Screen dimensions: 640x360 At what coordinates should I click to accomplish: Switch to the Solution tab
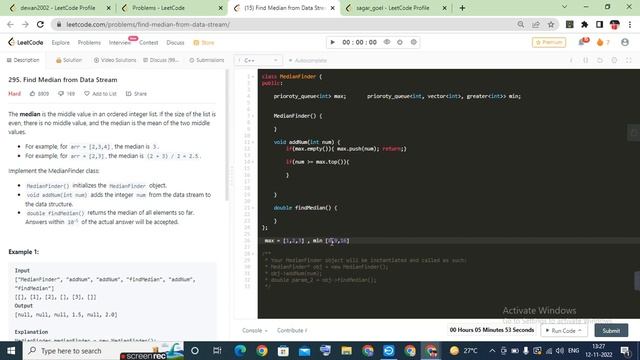click(69, 60)
